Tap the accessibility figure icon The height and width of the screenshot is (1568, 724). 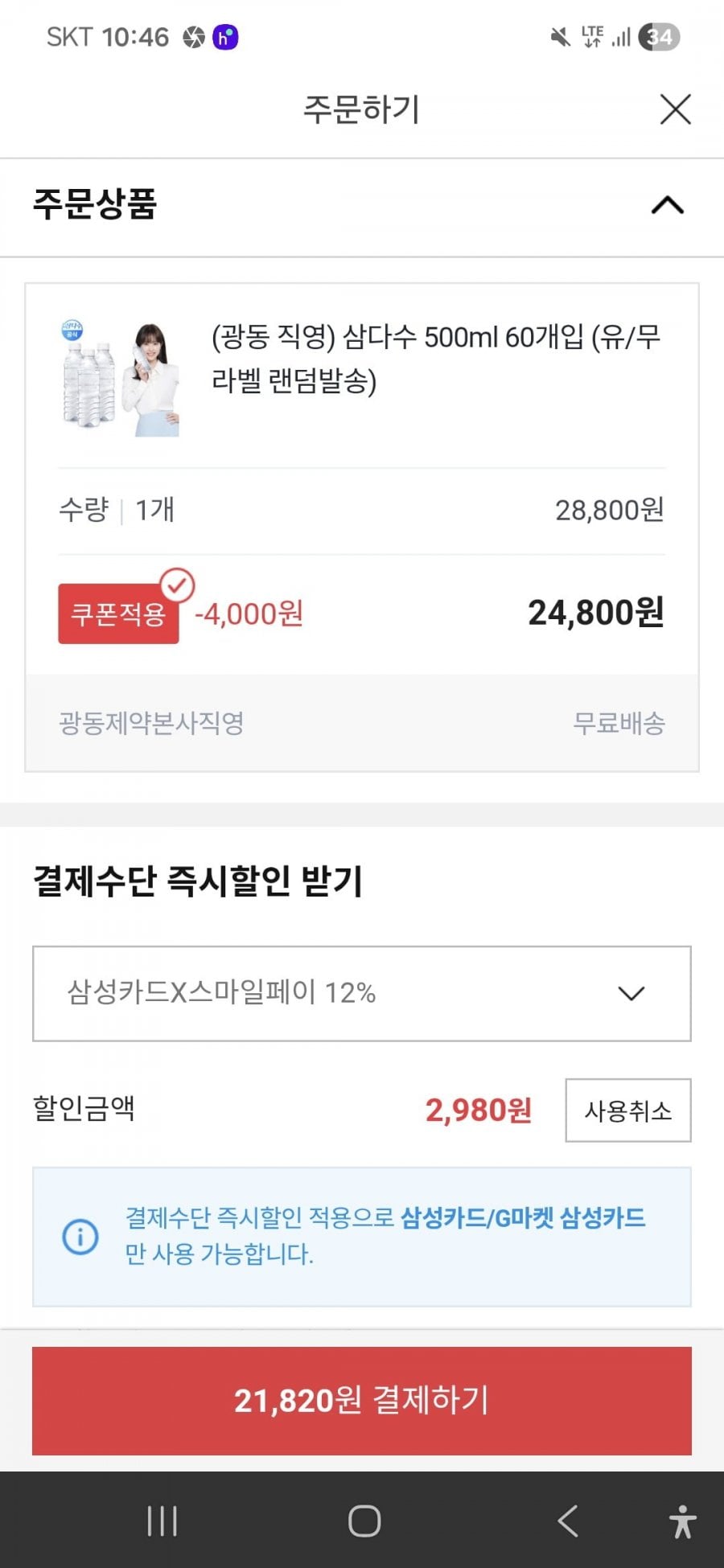point(682,1521)
